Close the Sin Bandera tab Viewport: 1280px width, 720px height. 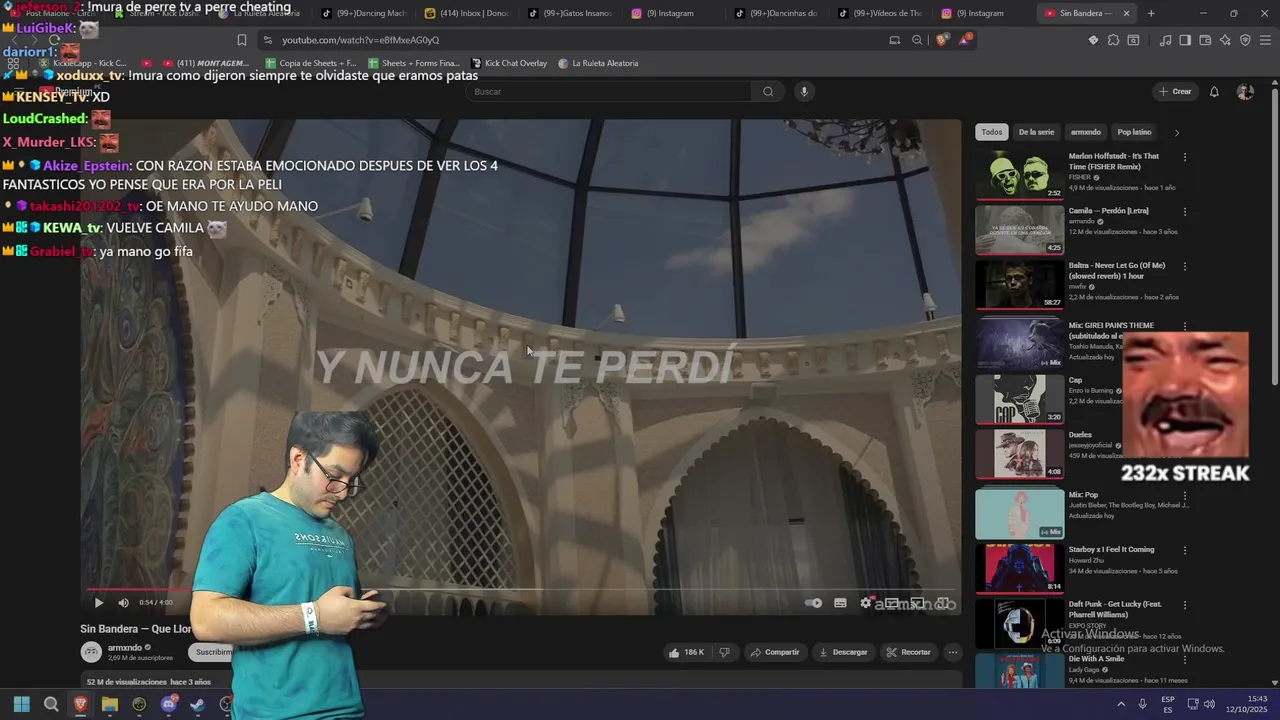[1127, 14]
